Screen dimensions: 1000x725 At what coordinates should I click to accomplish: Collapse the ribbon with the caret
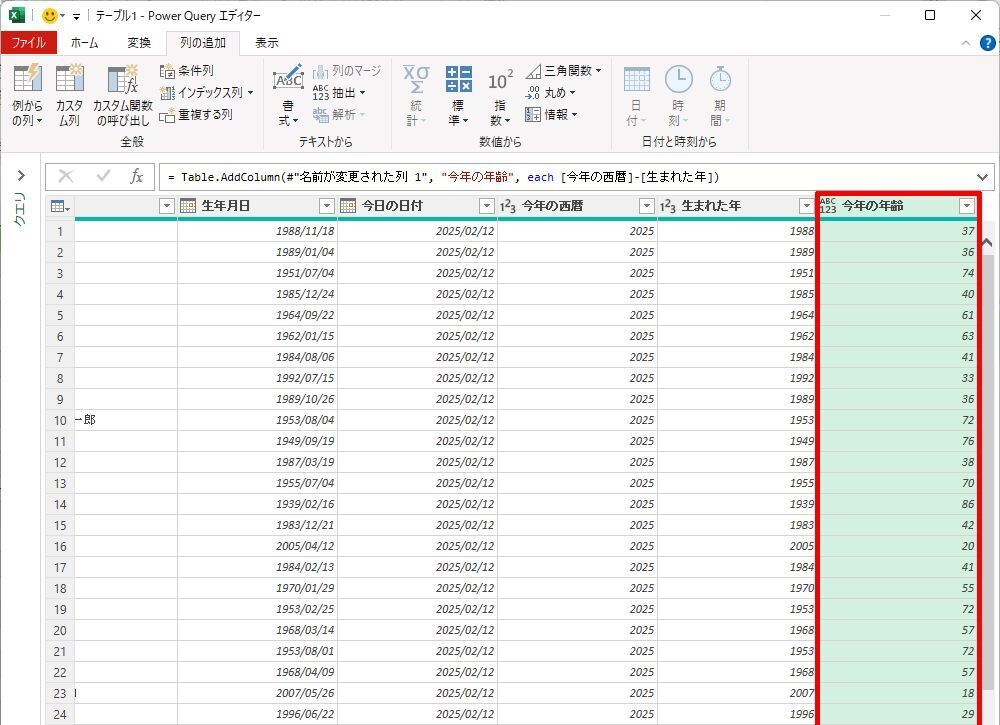tap(966, 43)
